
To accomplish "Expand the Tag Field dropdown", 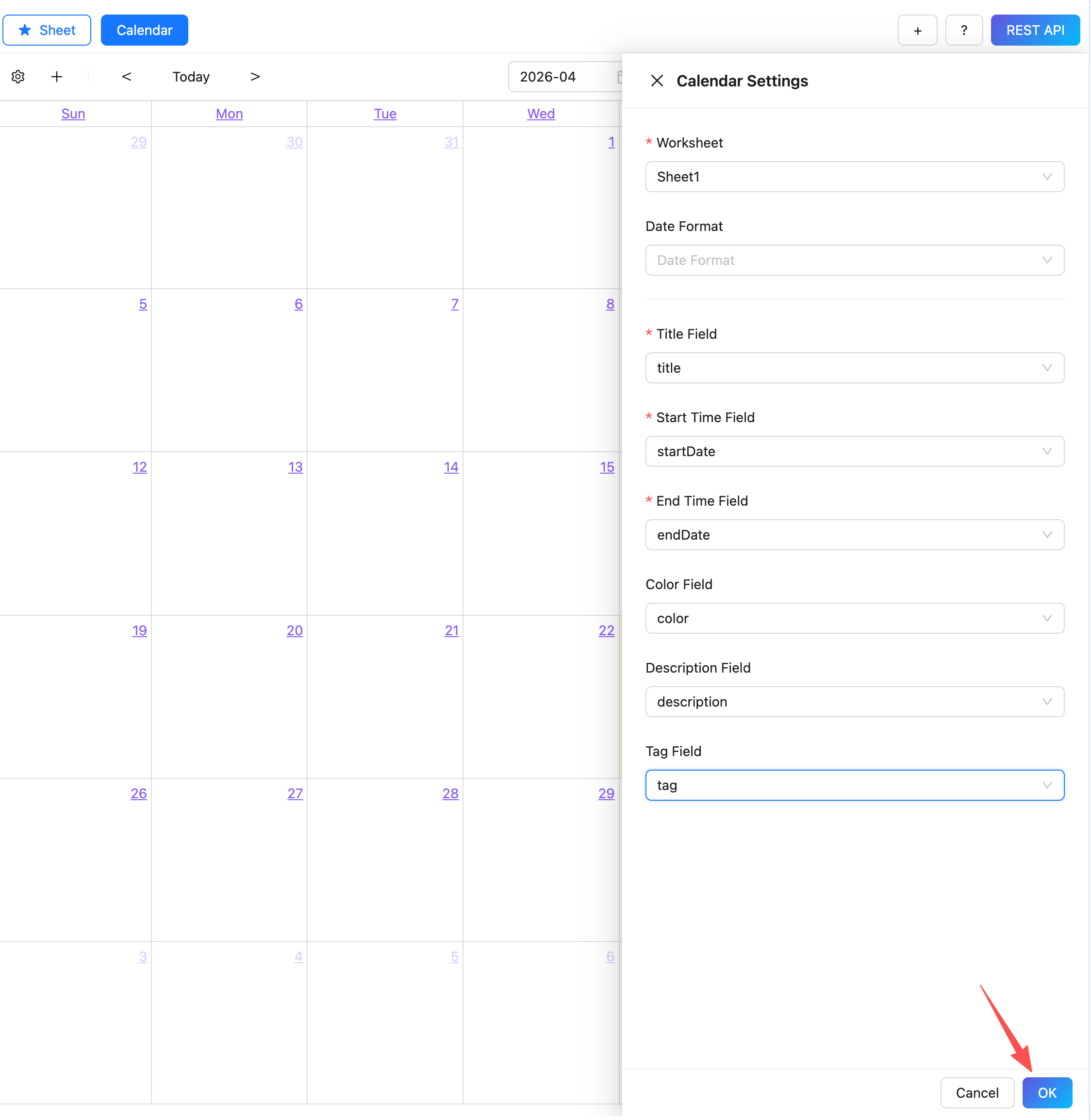I will click(854, 786).
